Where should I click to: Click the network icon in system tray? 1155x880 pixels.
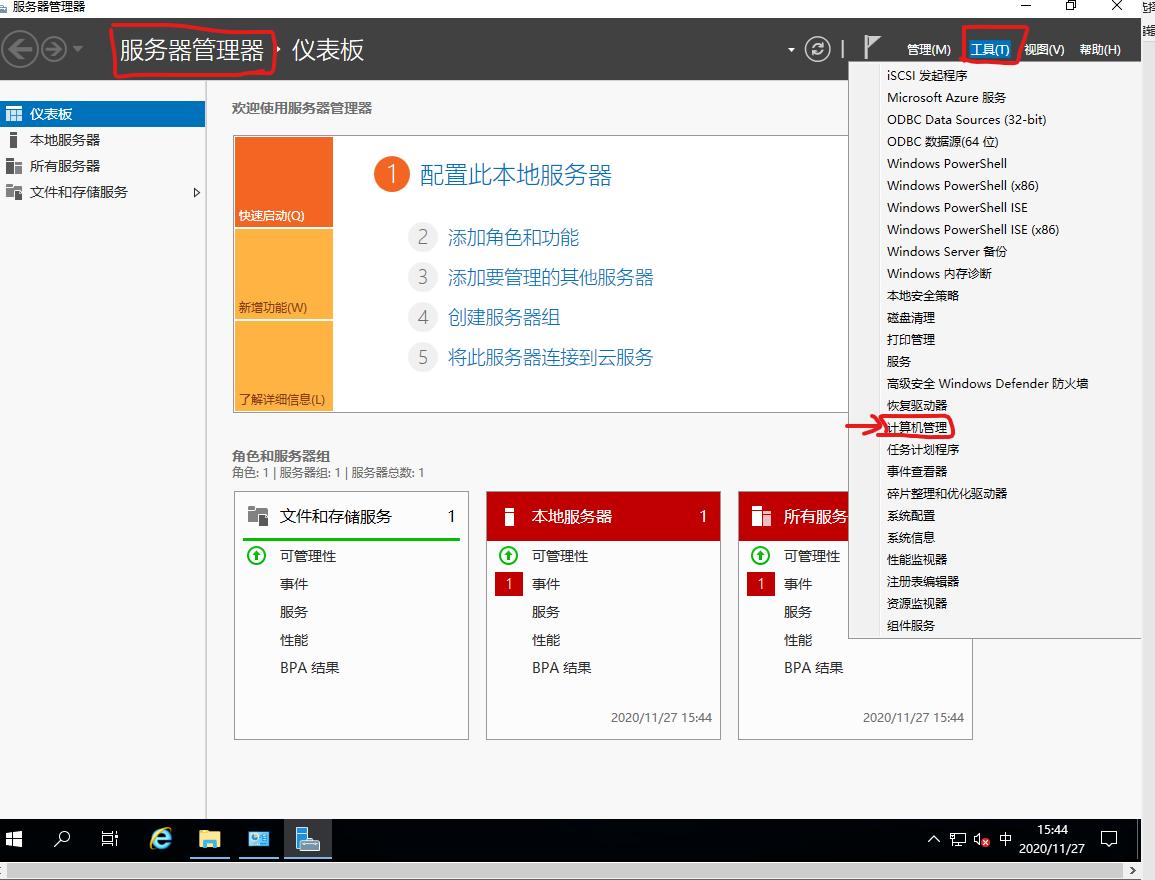click(x=956, y=840)
